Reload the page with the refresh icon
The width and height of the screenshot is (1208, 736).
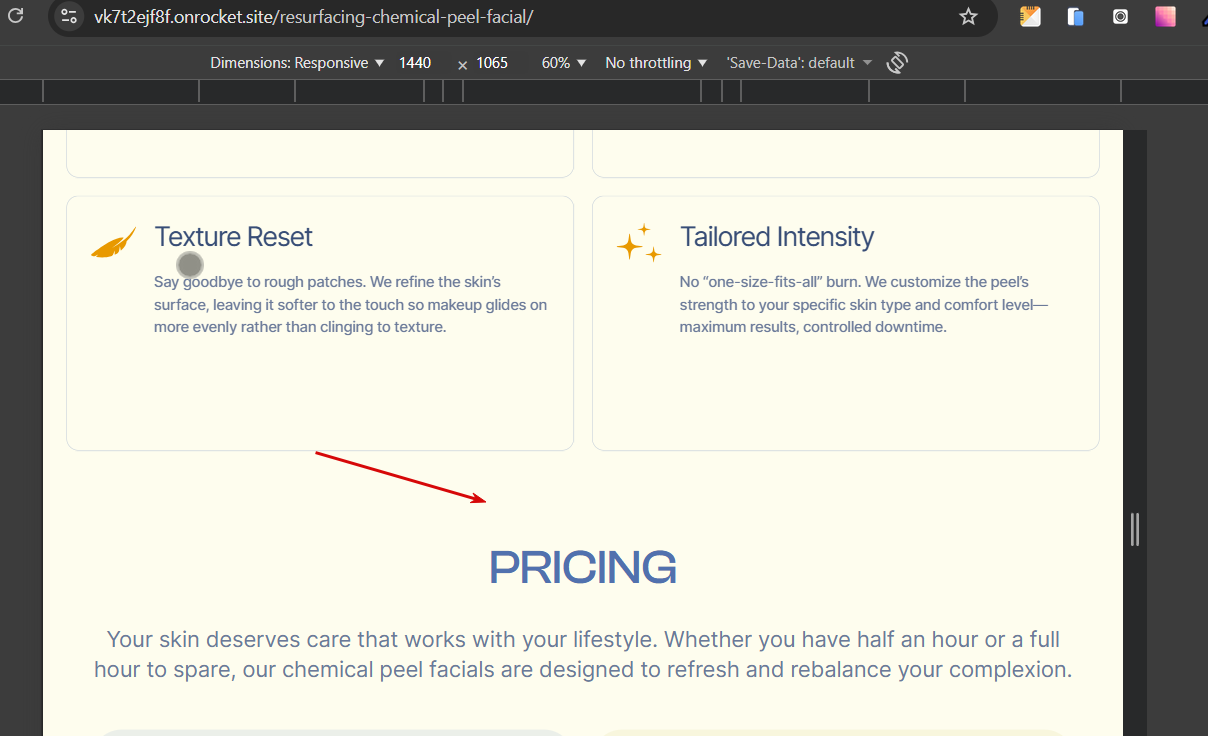click(16, 16)
